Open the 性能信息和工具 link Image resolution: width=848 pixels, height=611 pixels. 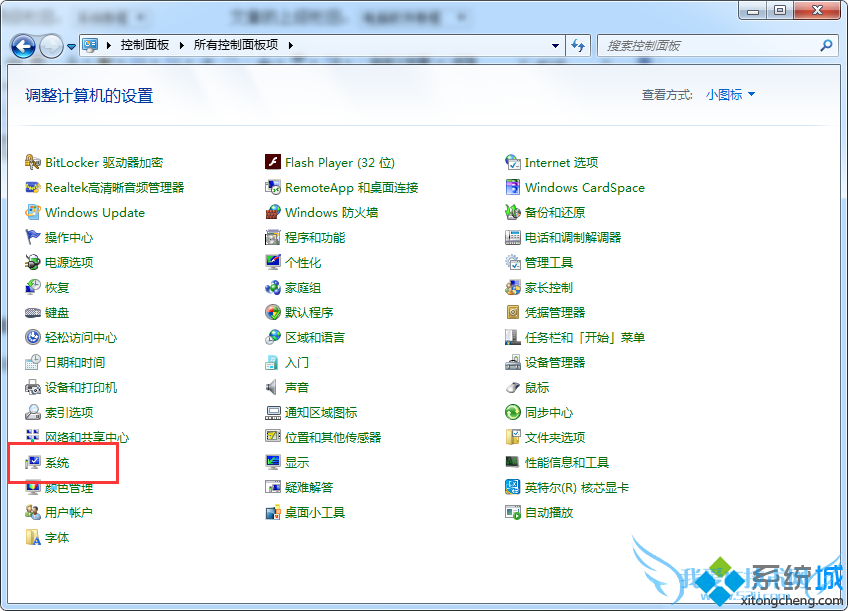(x=567, y=462)
